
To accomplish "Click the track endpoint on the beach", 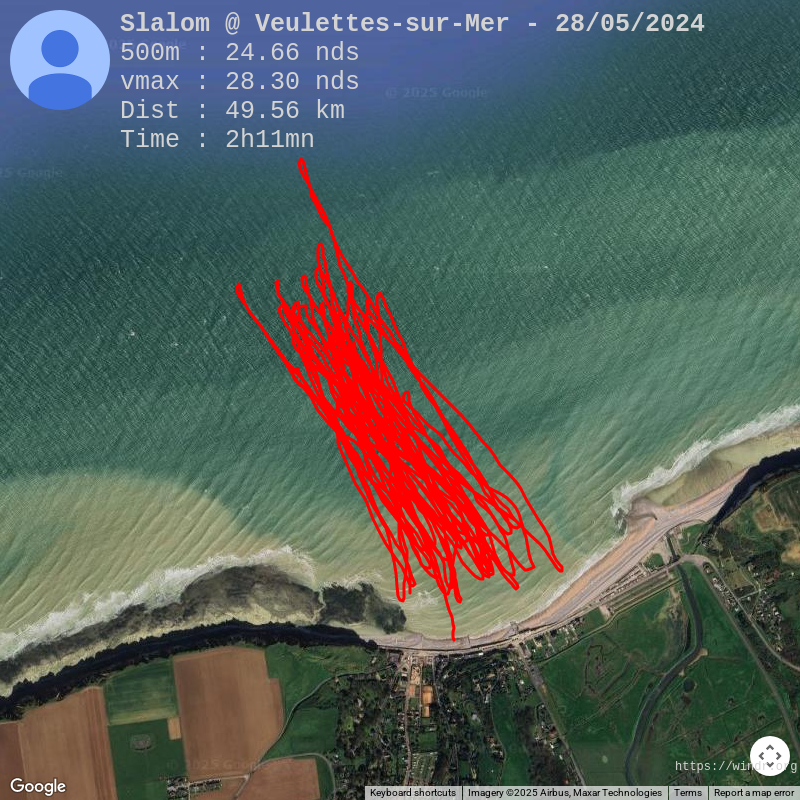I will tap(454, 638).
